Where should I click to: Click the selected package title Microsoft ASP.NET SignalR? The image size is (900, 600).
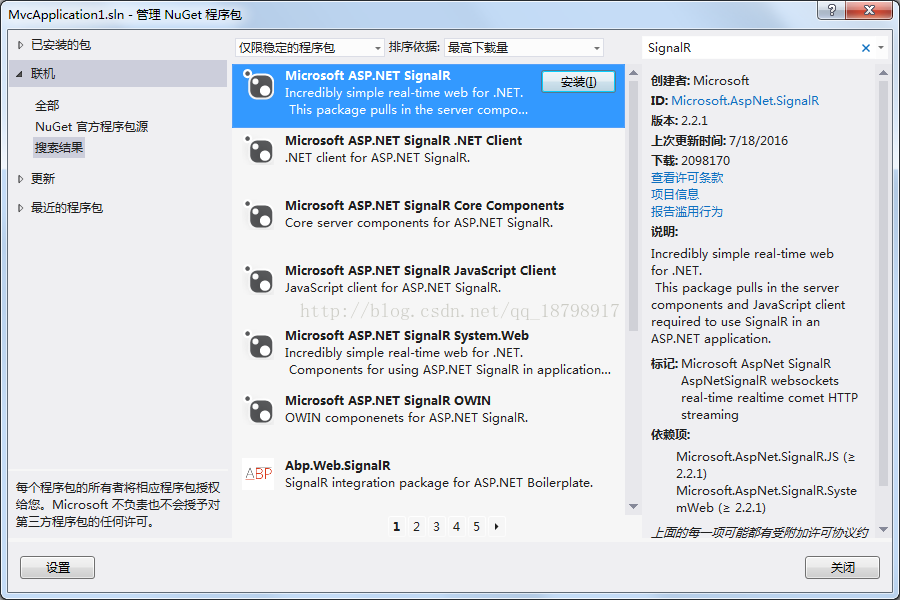[368, 76]
